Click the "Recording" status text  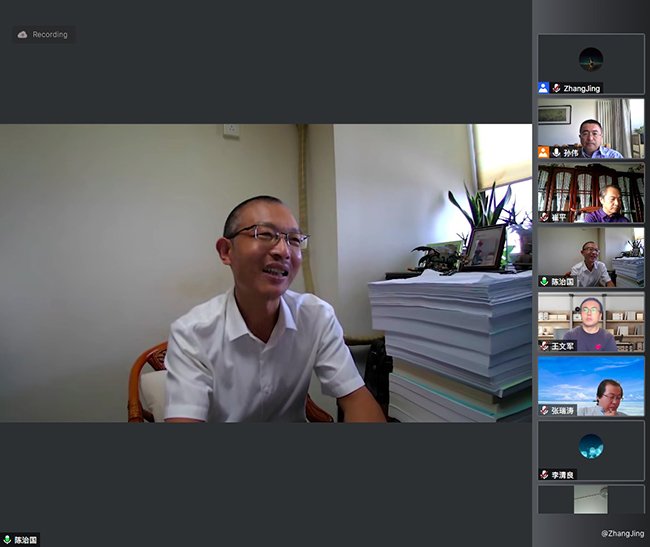[x=50, y=34]
